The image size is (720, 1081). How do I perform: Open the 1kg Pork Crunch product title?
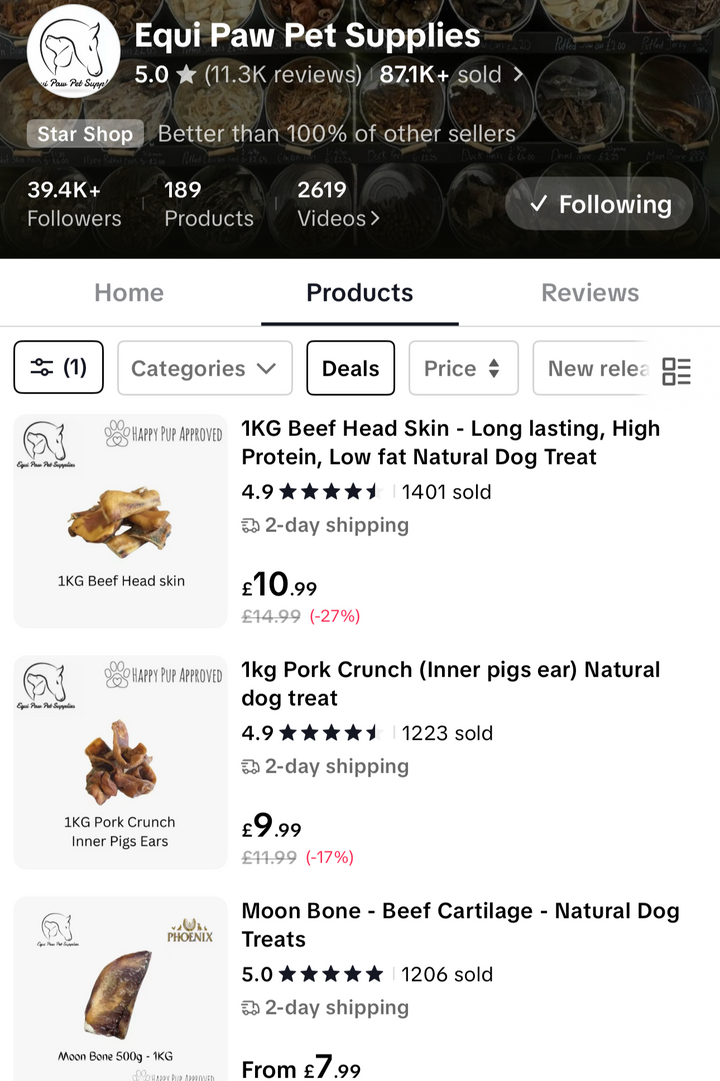pyautogui.click(x=450, y=684)
